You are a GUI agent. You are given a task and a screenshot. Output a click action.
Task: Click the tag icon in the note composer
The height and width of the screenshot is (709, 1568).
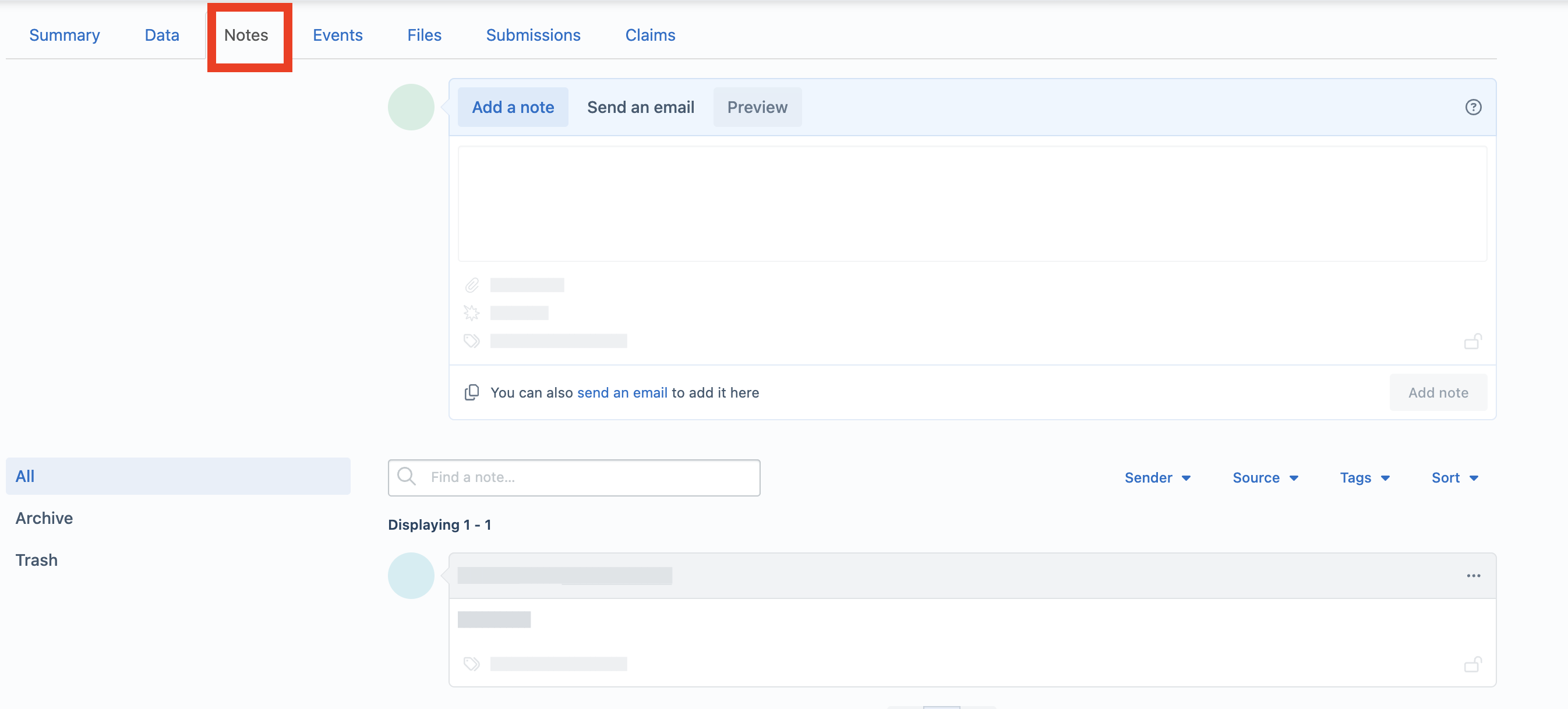472,341
